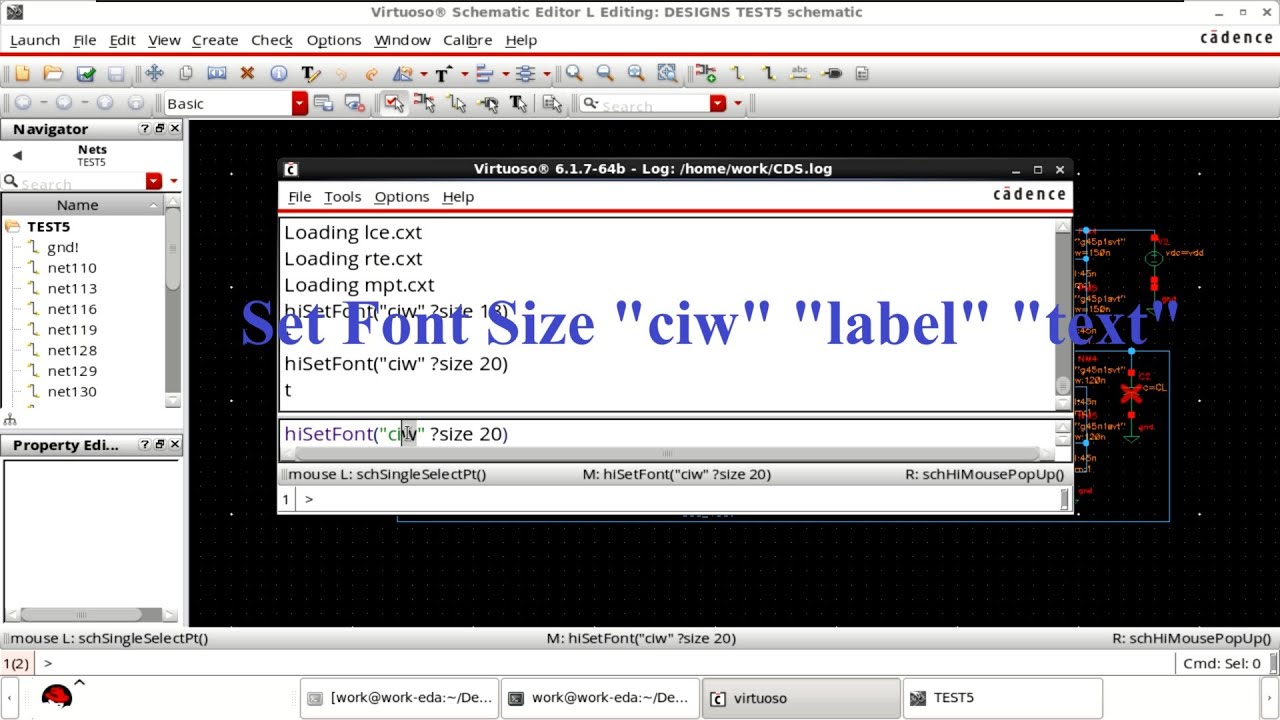Viewport: 1280px width, 720px height.
Task: Select the Stretch tool icon
Action: 216,73
